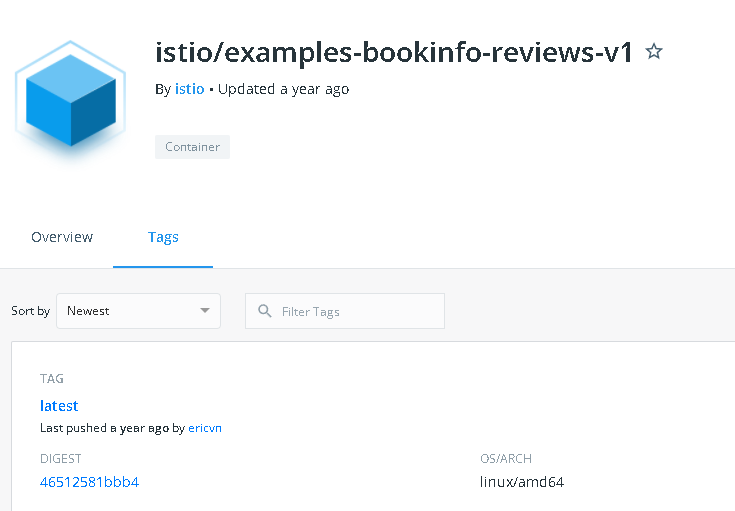The width and height of the screenshot is (735, 511).
Task: Click the repository title istio/examples-bookinfo-reviews-v1
Action: [x=394, y=53]
